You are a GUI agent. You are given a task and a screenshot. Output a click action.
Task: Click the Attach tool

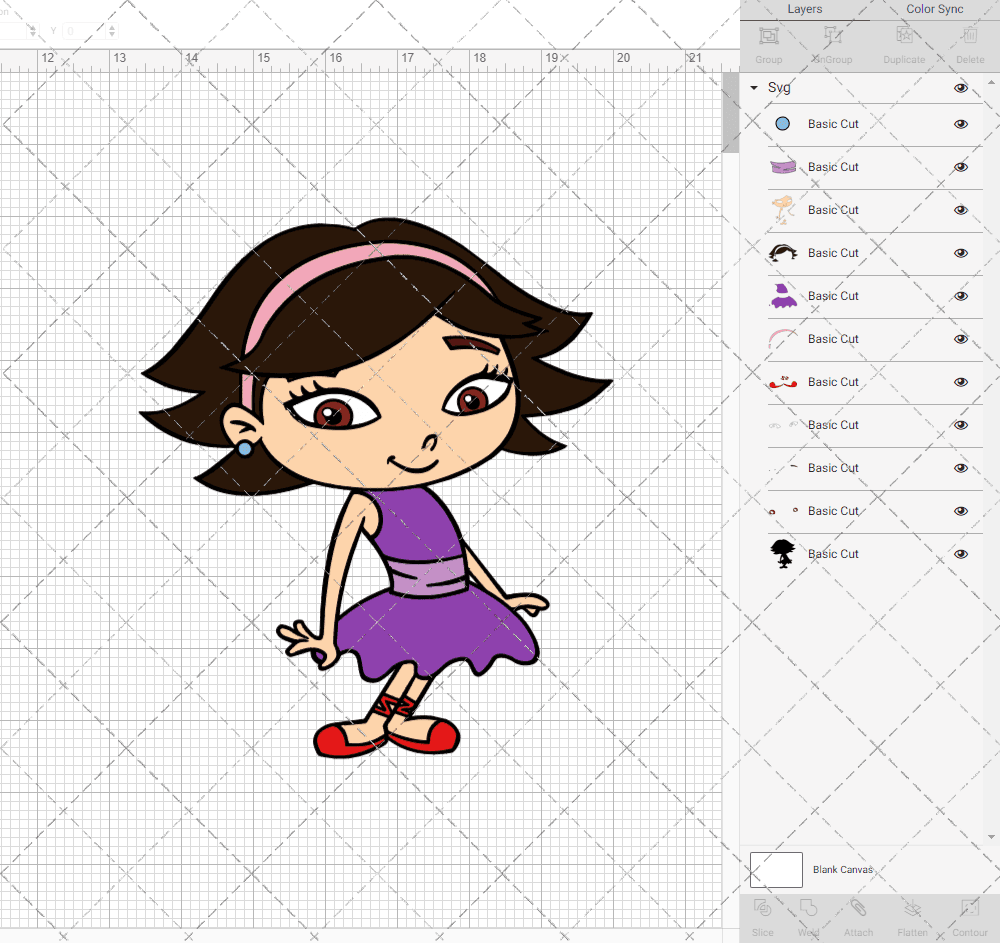858,915
